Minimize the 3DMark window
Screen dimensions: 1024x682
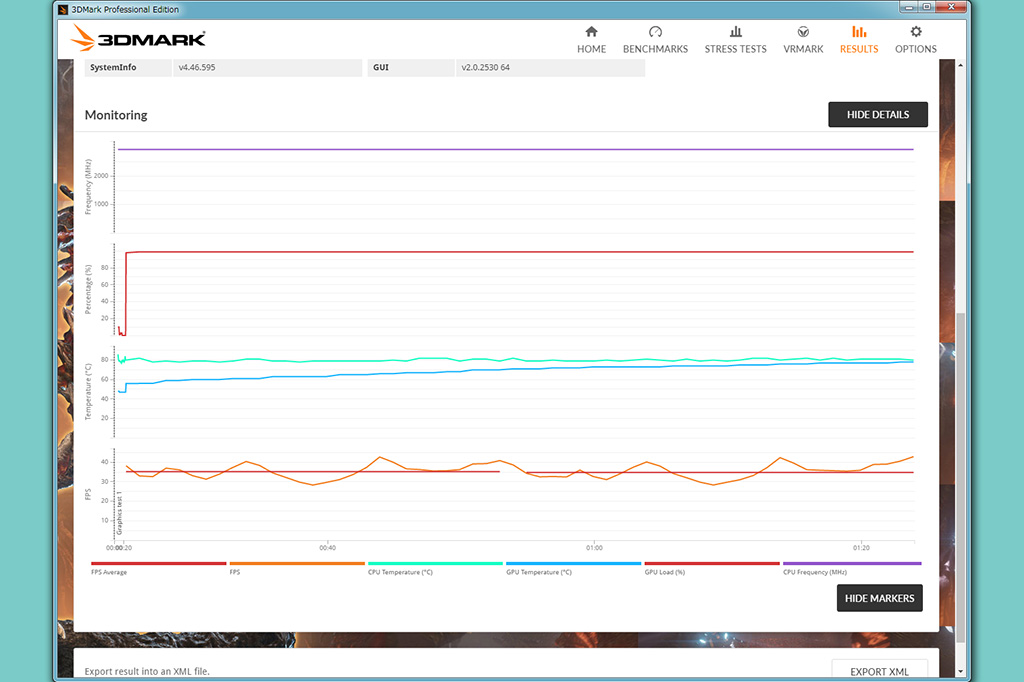point(908,7)
